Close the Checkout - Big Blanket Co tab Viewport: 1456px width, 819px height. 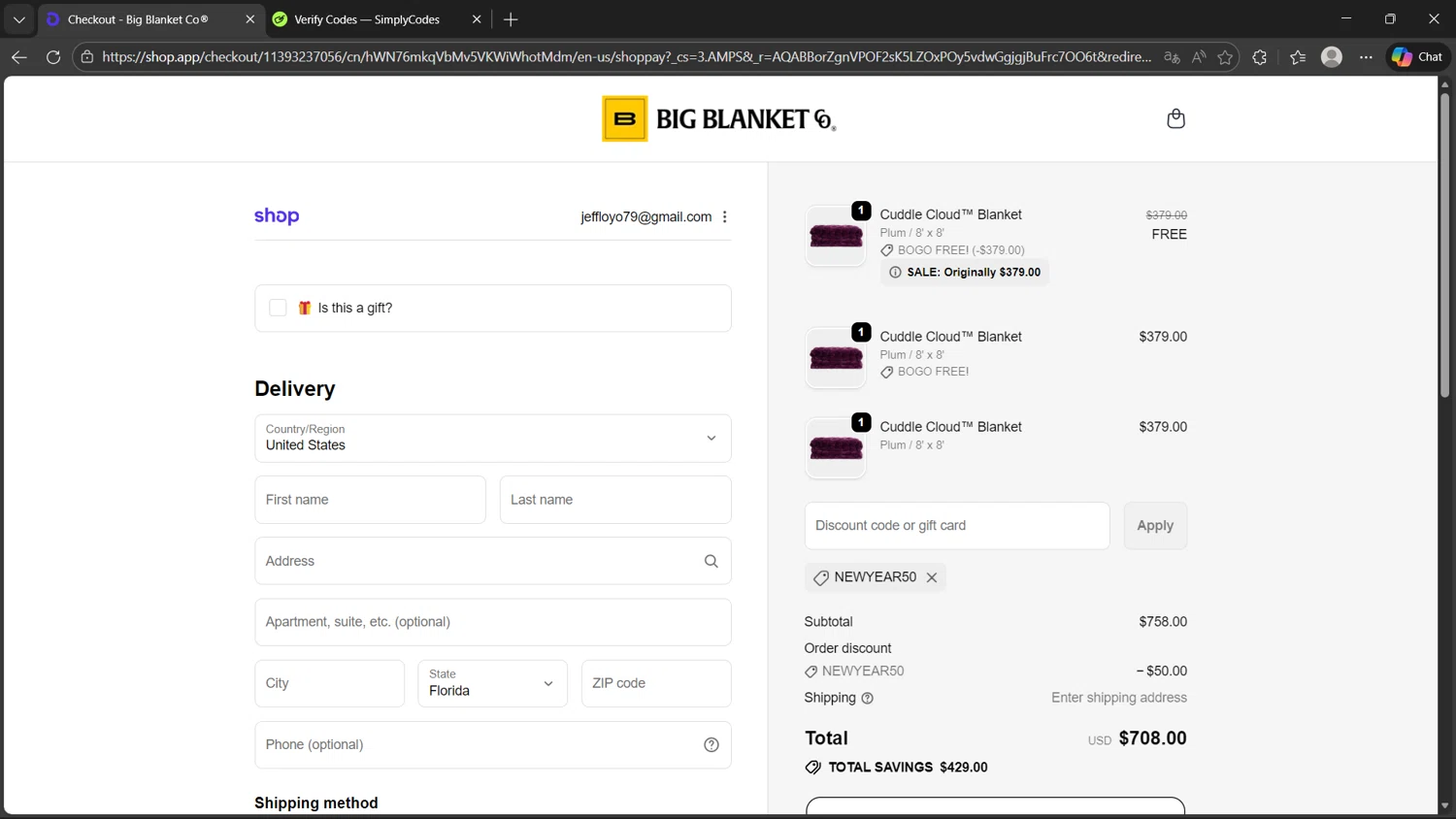click(x=249, y=19)
